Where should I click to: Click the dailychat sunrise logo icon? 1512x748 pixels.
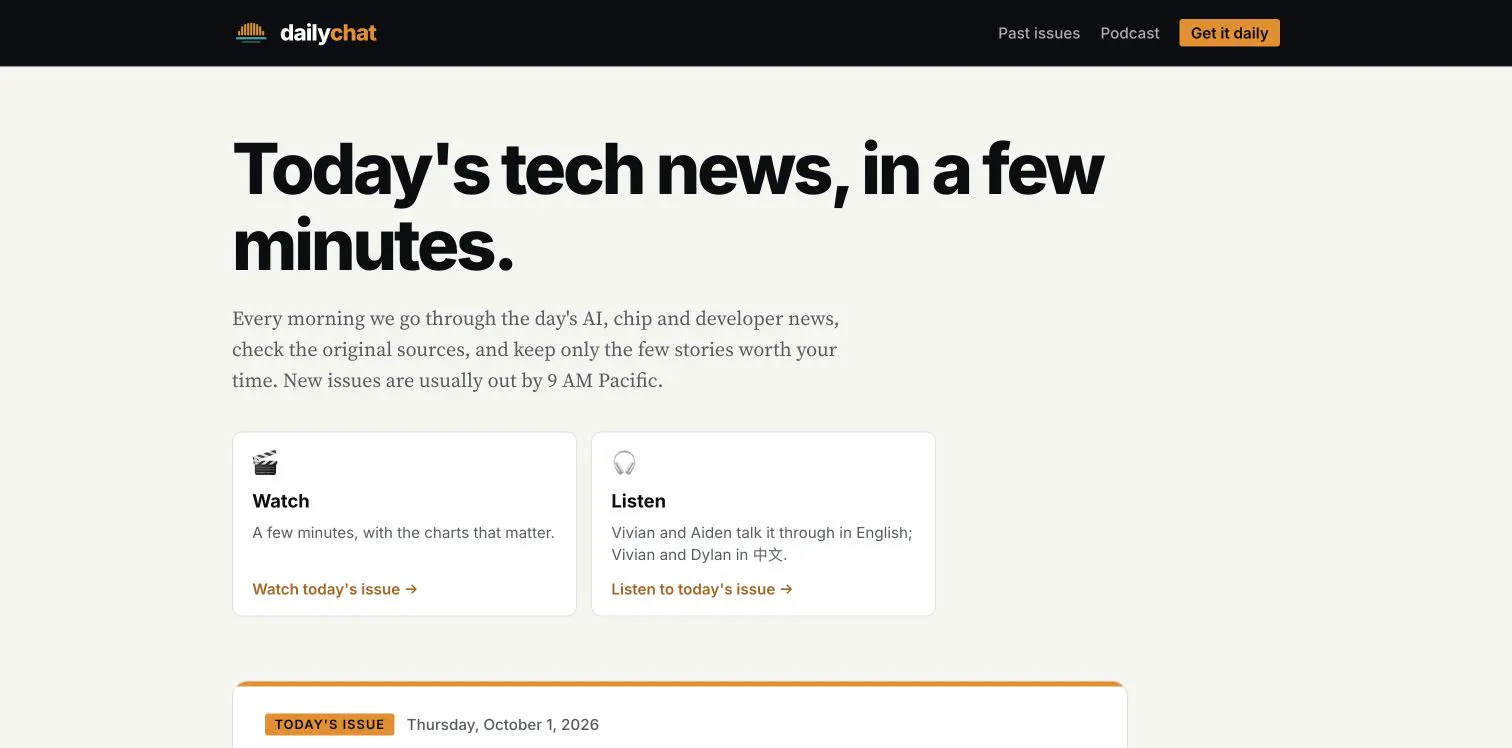(251, 33)
